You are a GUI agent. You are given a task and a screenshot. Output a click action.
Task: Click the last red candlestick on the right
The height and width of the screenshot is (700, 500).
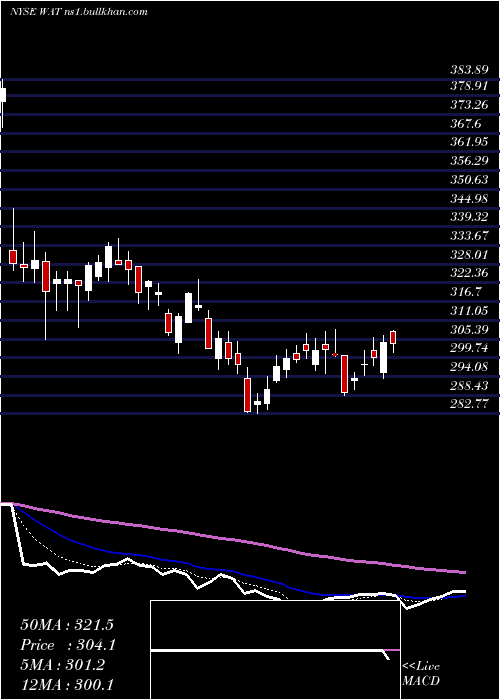pyautogui.click(x=393, y=337)
